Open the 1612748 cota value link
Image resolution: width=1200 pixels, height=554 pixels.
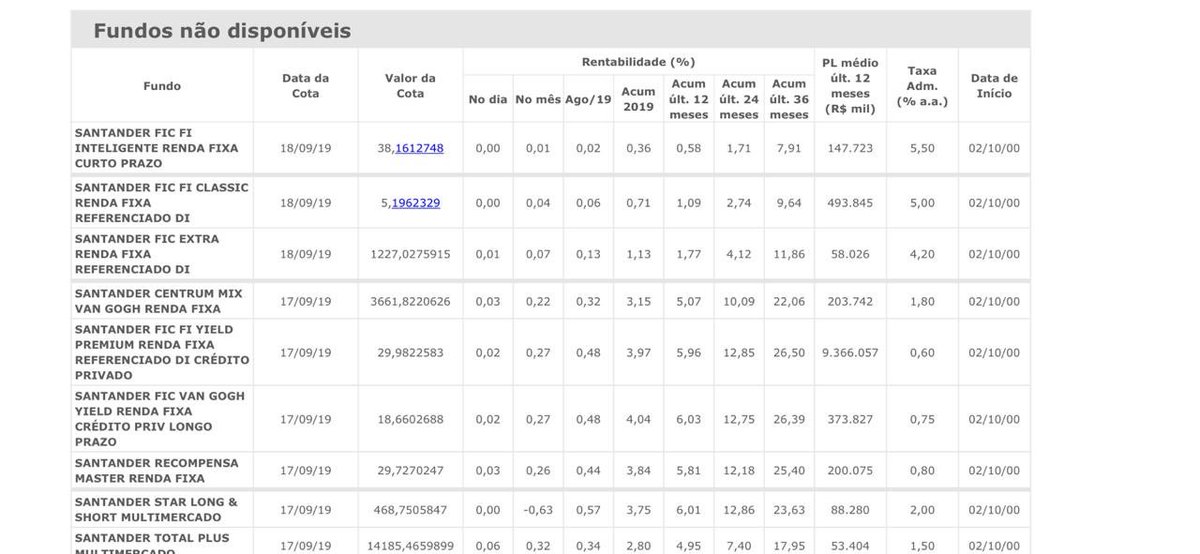(419, 148)
